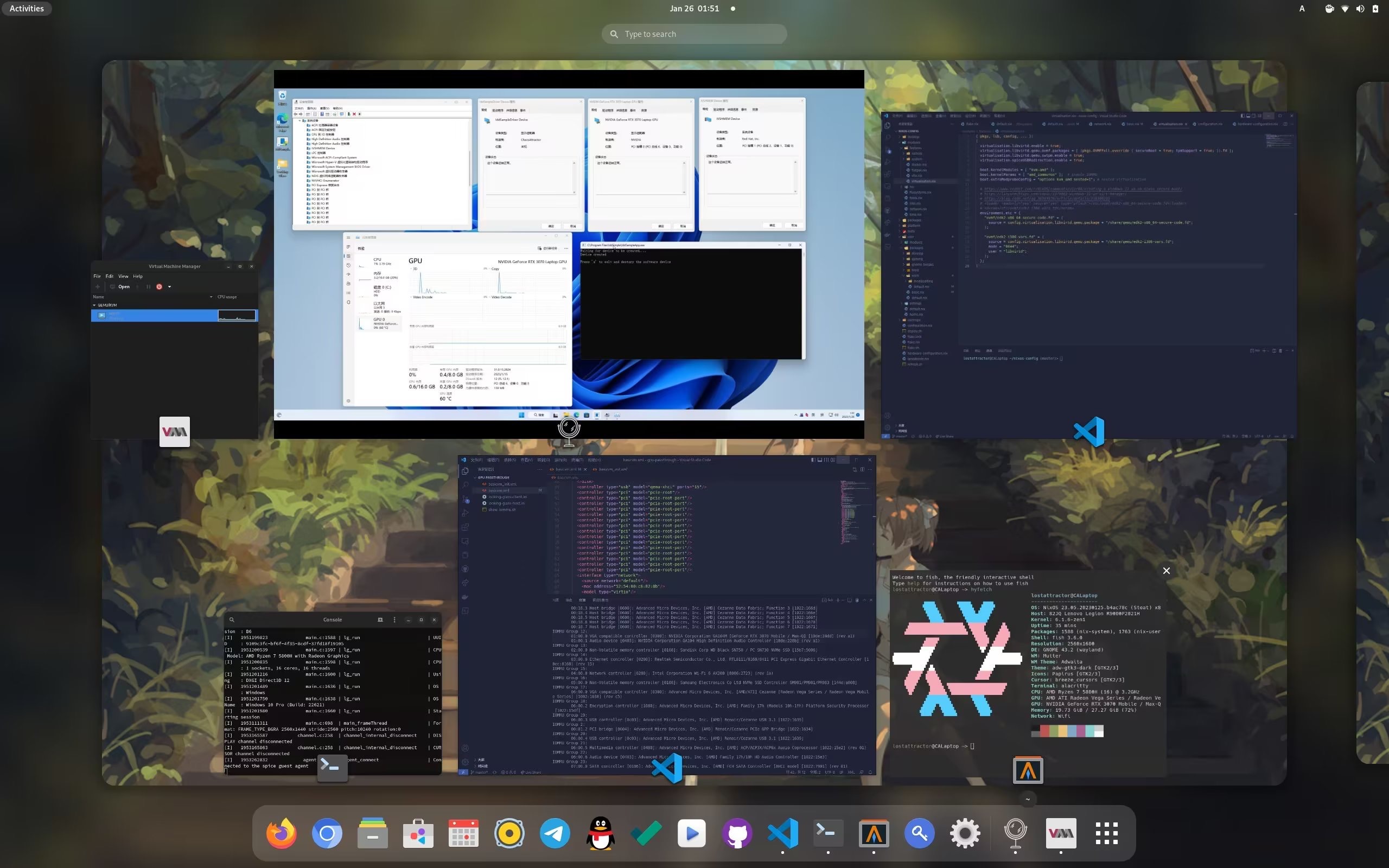The width and height of the screenshot is (1389, 868).
Task: Launch the video player with play triangle
Action: (x=692, y=834)
